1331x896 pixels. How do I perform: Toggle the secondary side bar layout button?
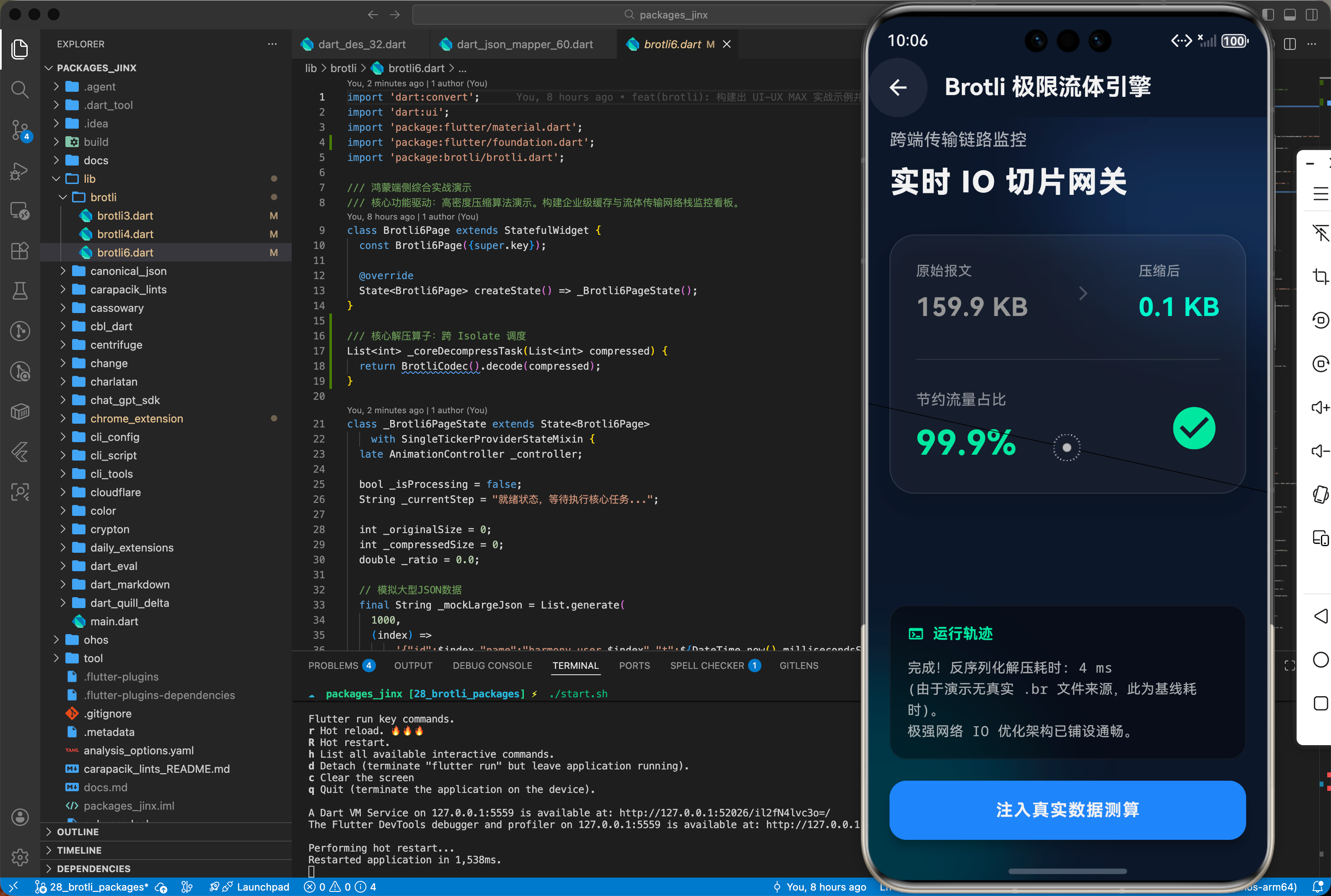coord(1312,15)
